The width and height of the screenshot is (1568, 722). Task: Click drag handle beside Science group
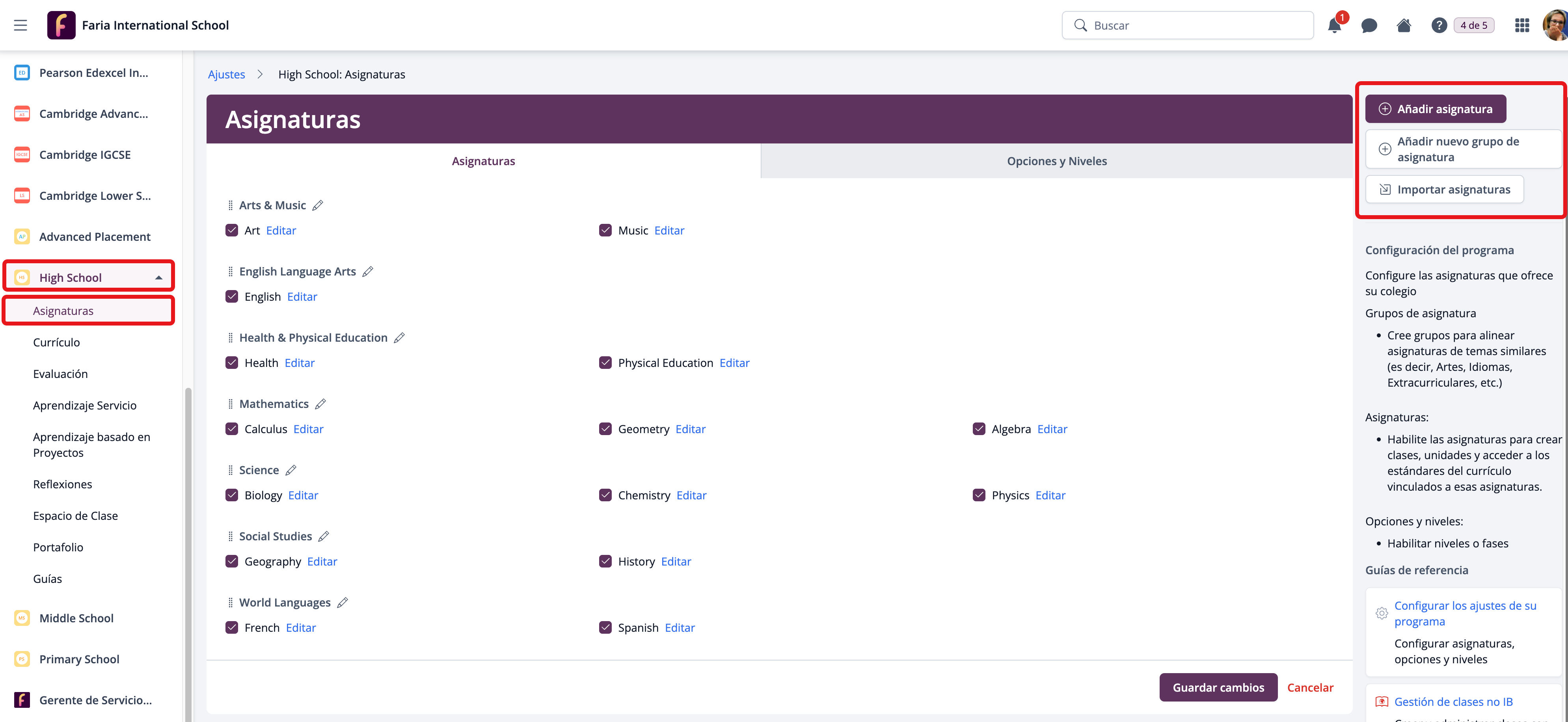point(230,470)
